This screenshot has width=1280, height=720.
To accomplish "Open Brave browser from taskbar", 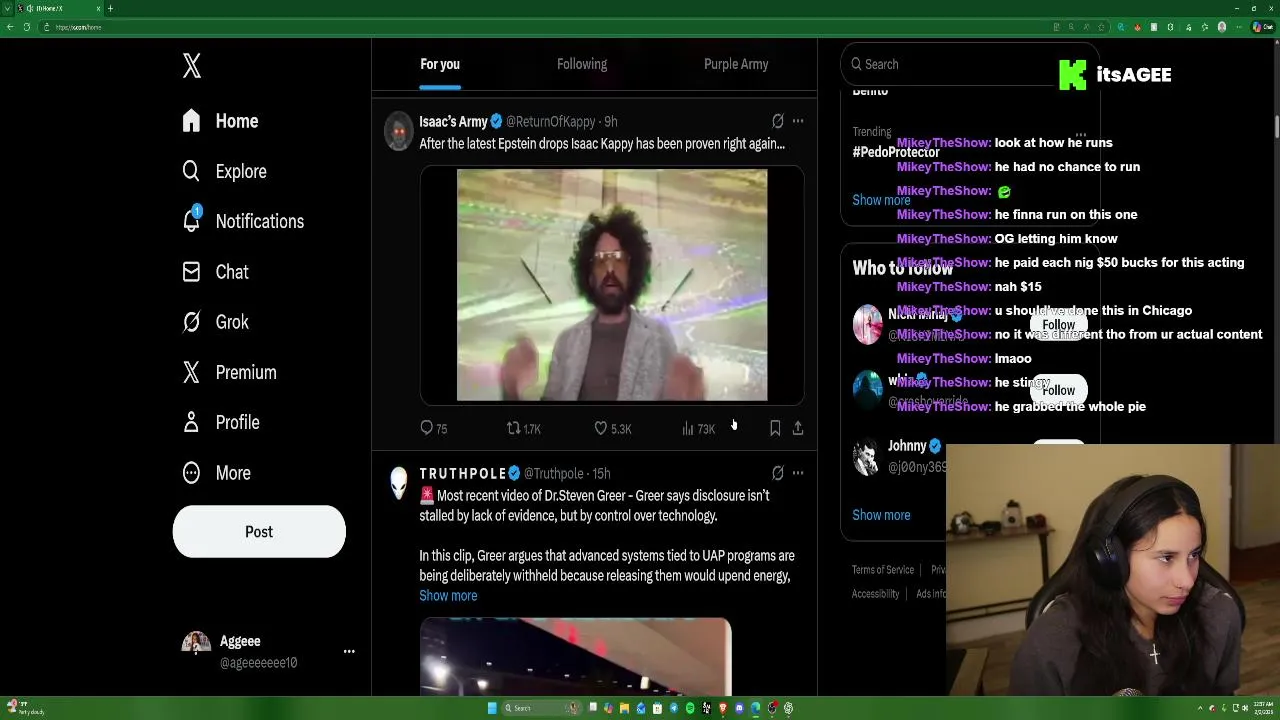I will pos(723,708).
